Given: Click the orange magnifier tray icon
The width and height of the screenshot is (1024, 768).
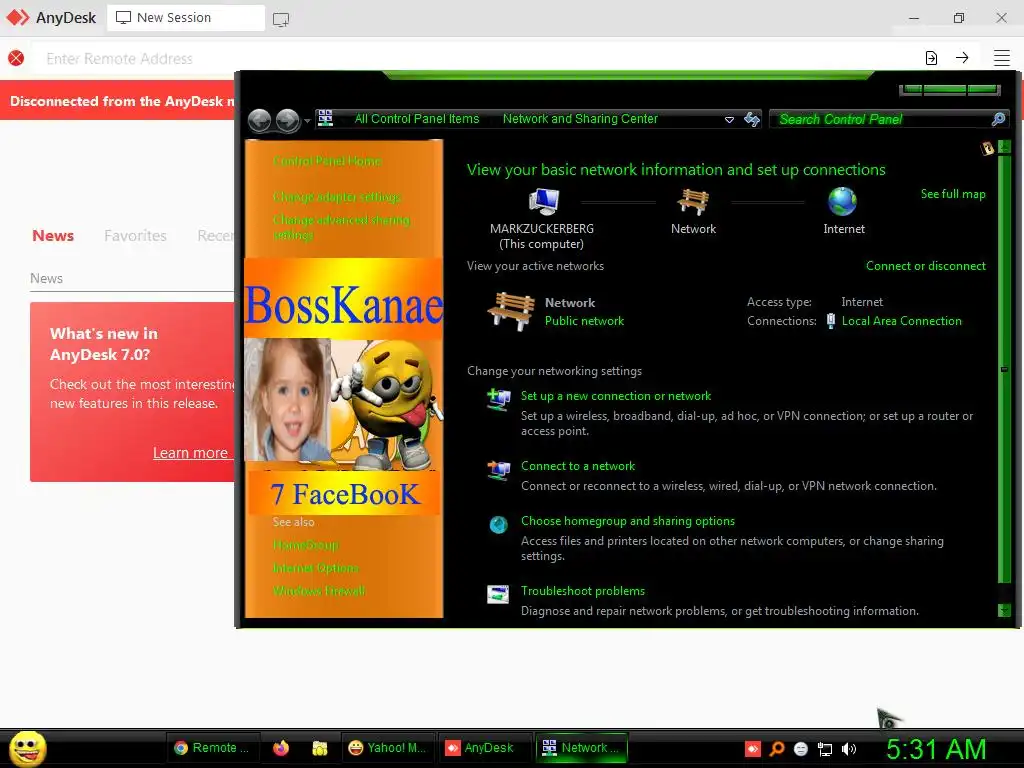Looking at the screenshot, I should [x=776, y=749].
